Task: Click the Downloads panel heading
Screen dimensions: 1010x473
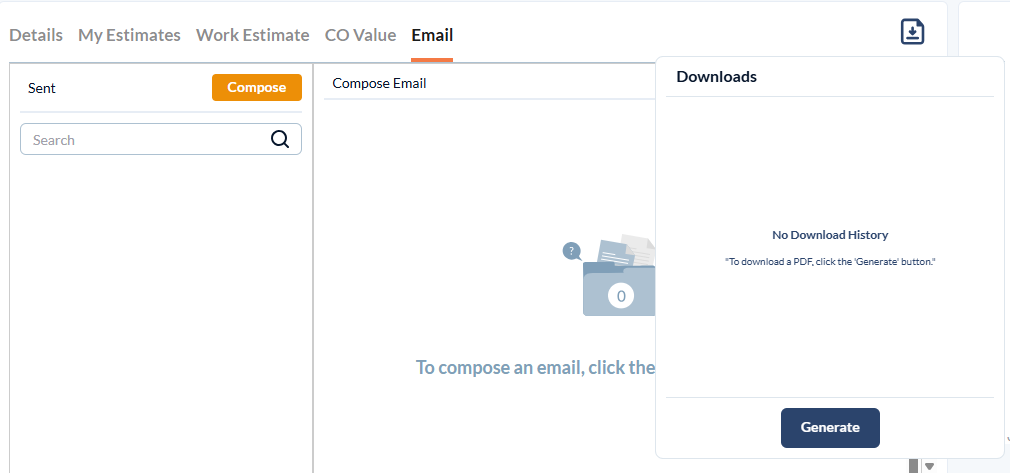Action: pyautogui.click(x=716, y=77)
